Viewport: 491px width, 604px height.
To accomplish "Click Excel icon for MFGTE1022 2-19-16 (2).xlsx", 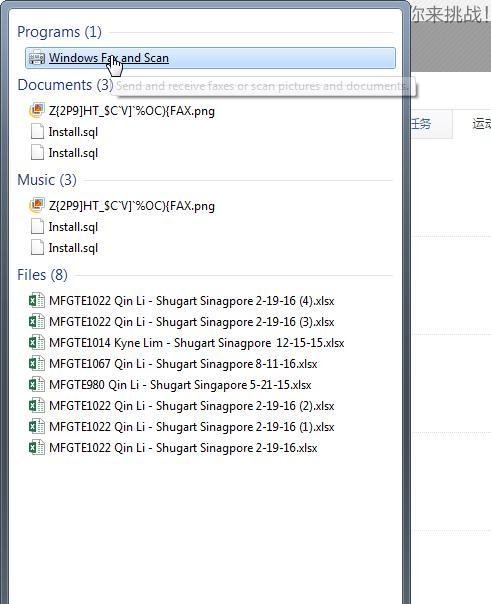I will (x=37, y=406).
